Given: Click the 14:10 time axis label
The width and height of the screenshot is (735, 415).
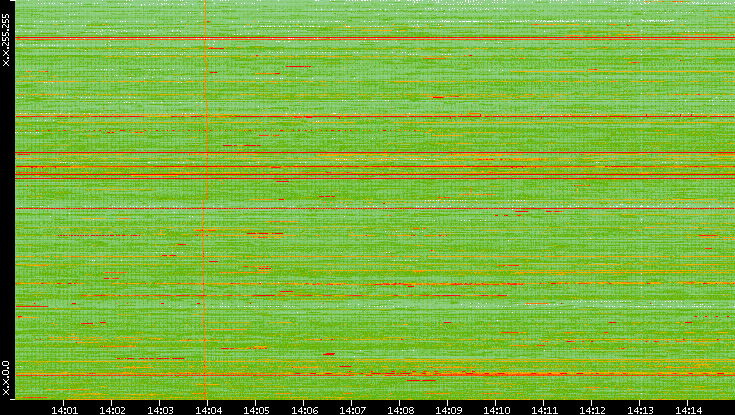Looking at the screenshot, I should click(x=496, y=410).
